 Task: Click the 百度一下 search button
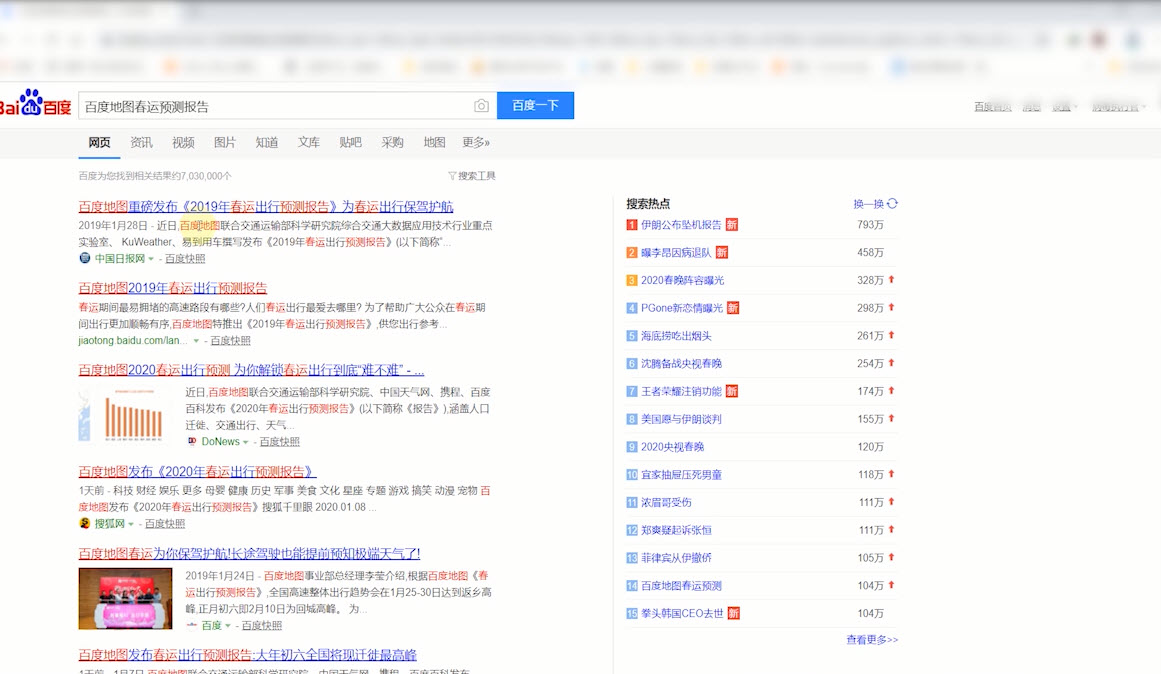click(x=535, y=105)
